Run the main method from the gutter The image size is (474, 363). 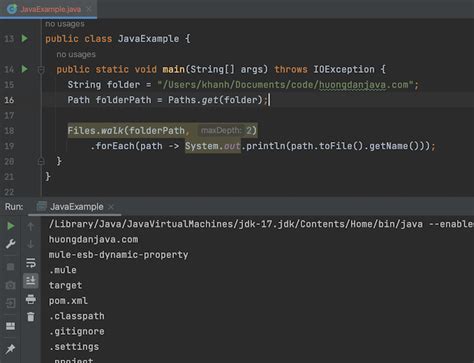(x=24, y=69)
